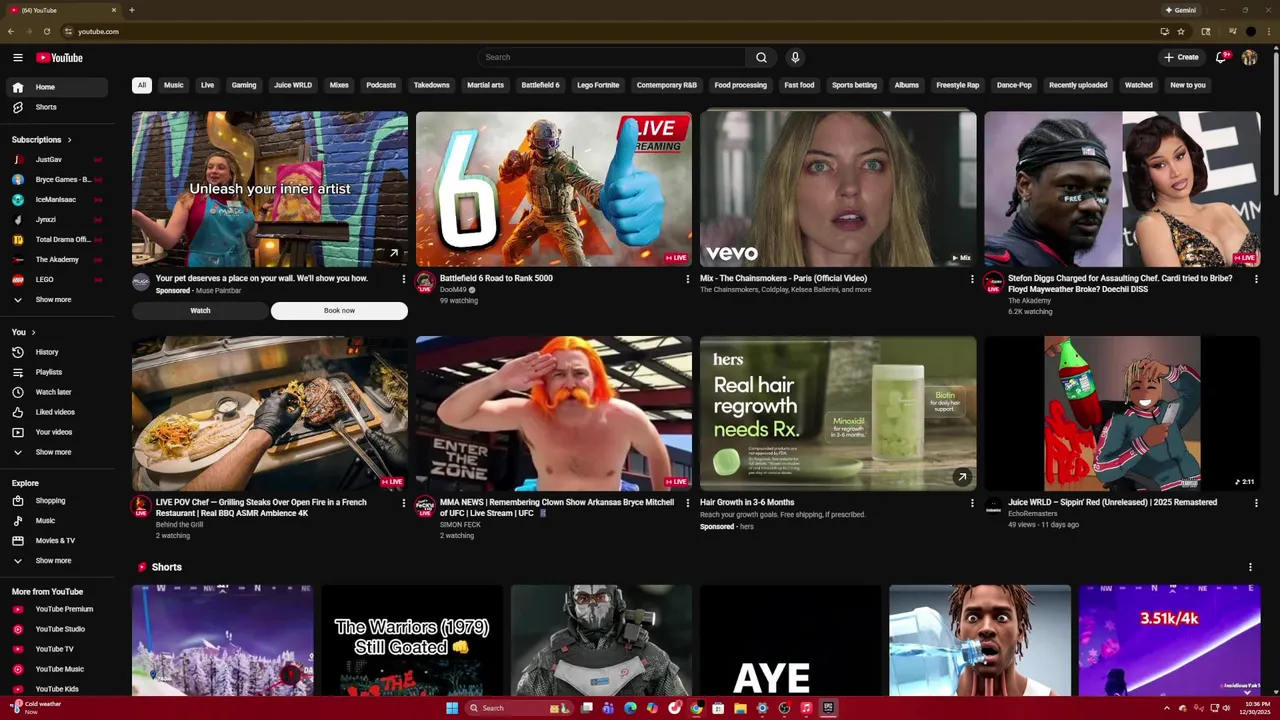Open the LIVE POV Chef steak thumbnail
The width and height of the screenshot is (1280, 720).
coord(270,413)
